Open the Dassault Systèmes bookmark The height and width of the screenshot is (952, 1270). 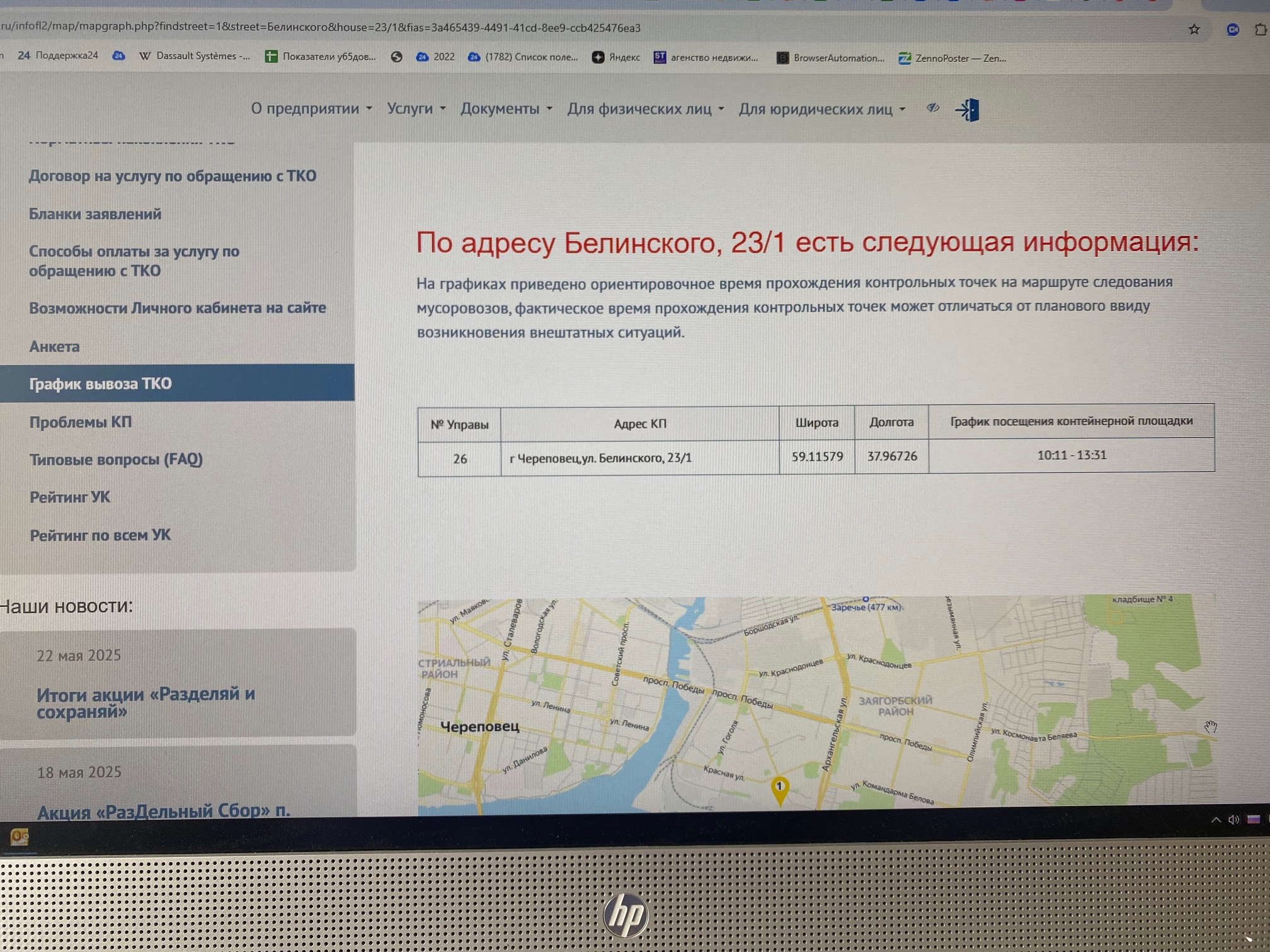point(195,56)
